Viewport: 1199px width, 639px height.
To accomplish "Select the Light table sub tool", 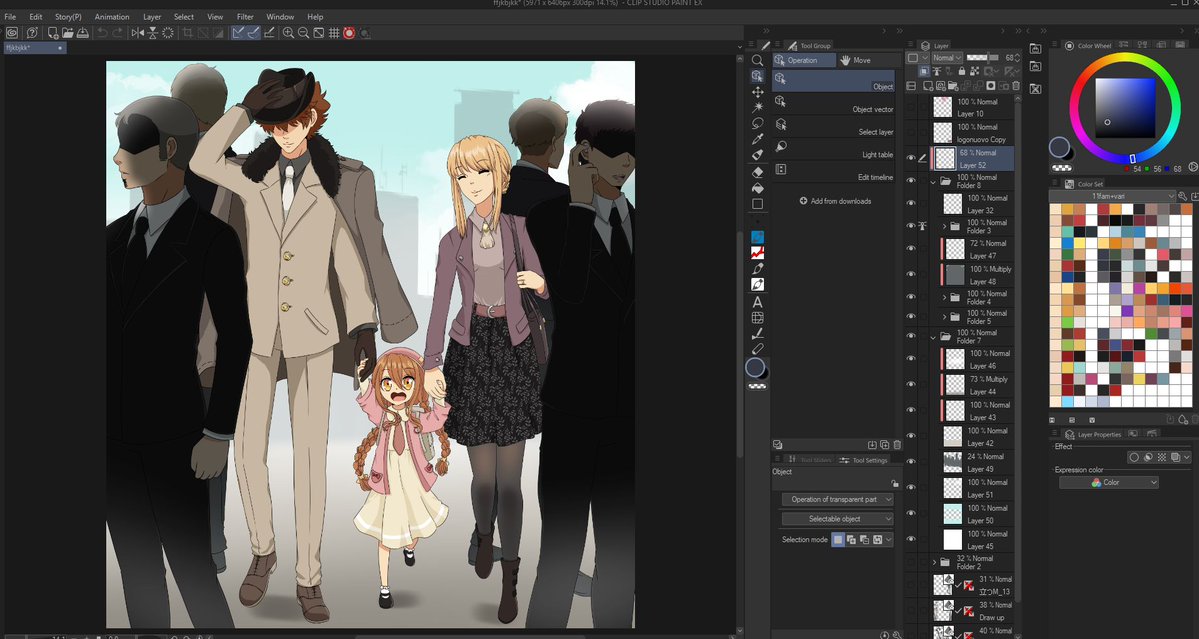I will coord(833,148).
